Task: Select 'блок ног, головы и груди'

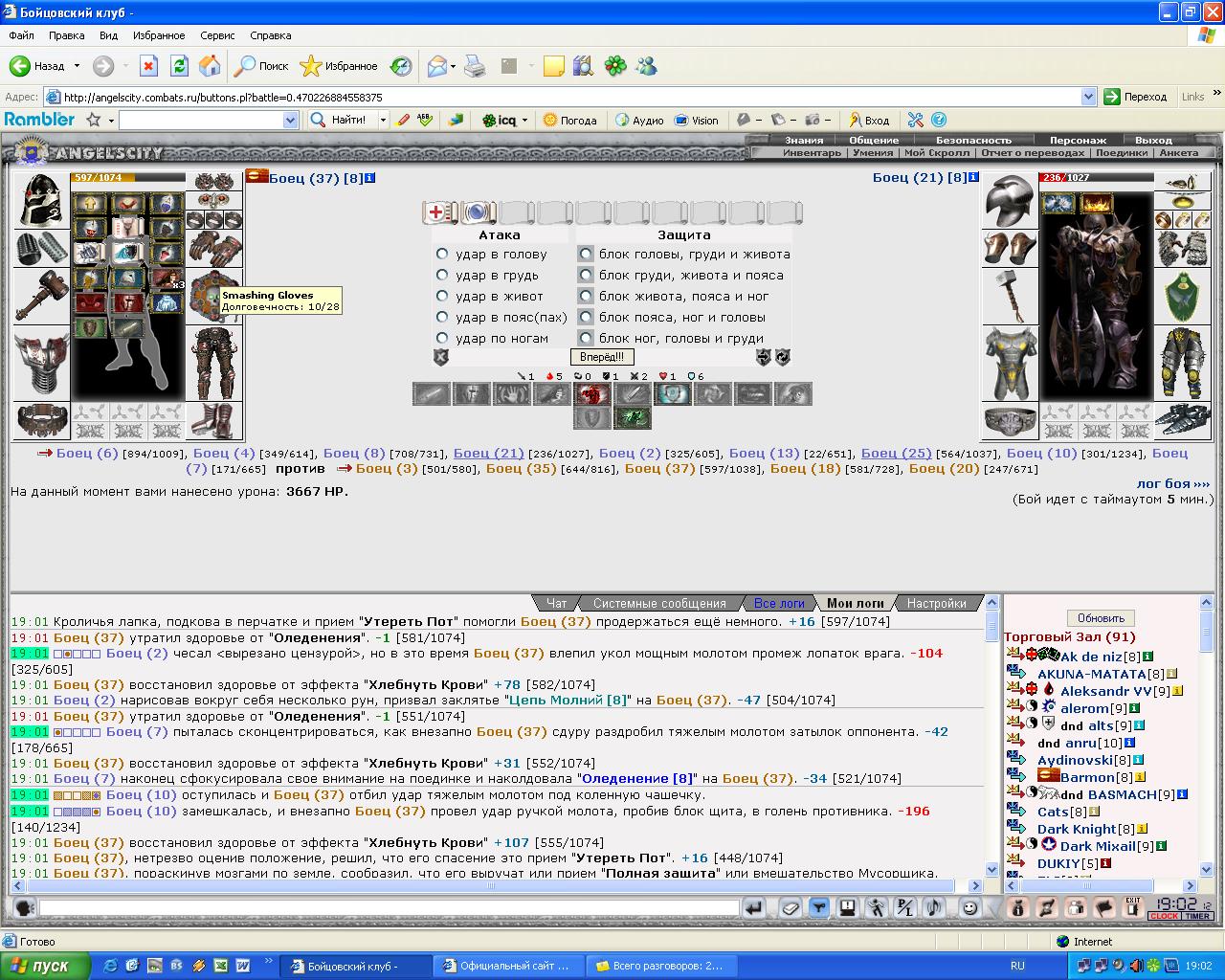Action: click(x=586, y=338)
